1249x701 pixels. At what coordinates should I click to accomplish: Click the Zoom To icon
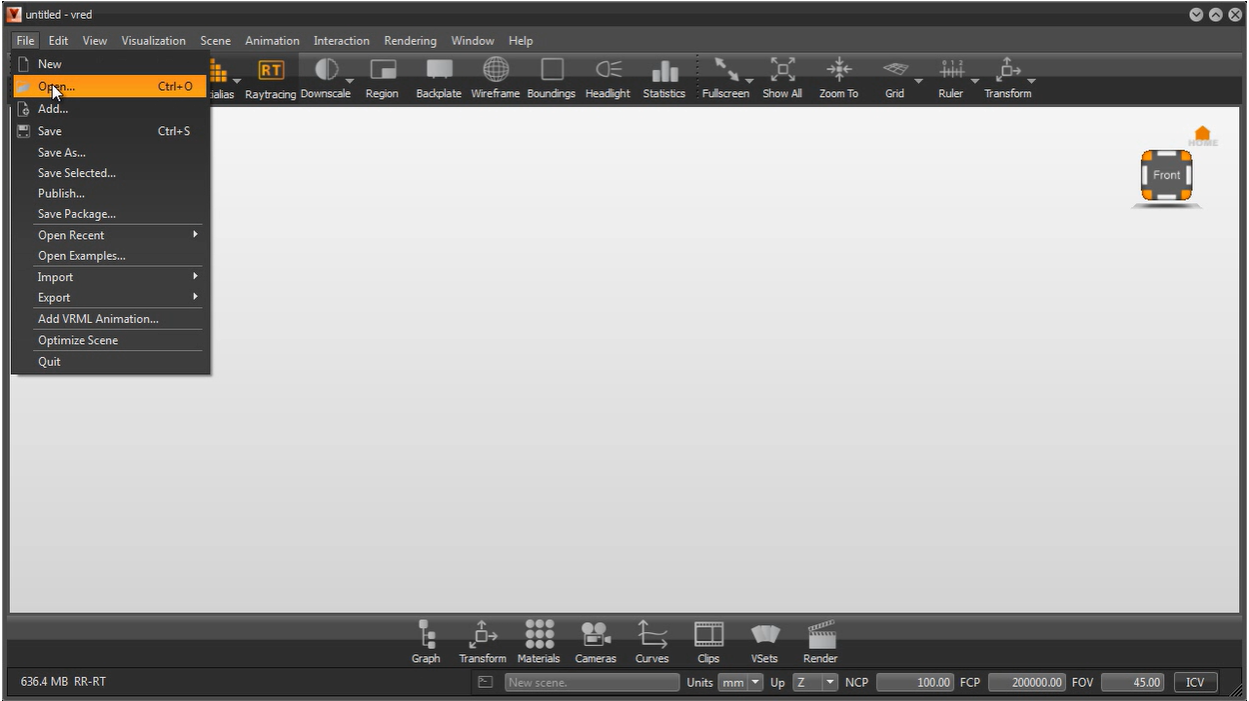click(838, 70)
